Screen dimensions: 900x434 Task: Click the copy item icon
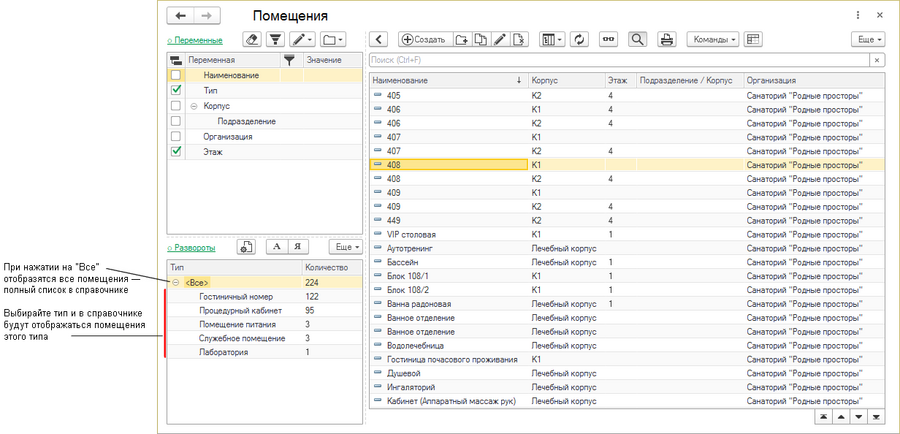tap(481, 39)
